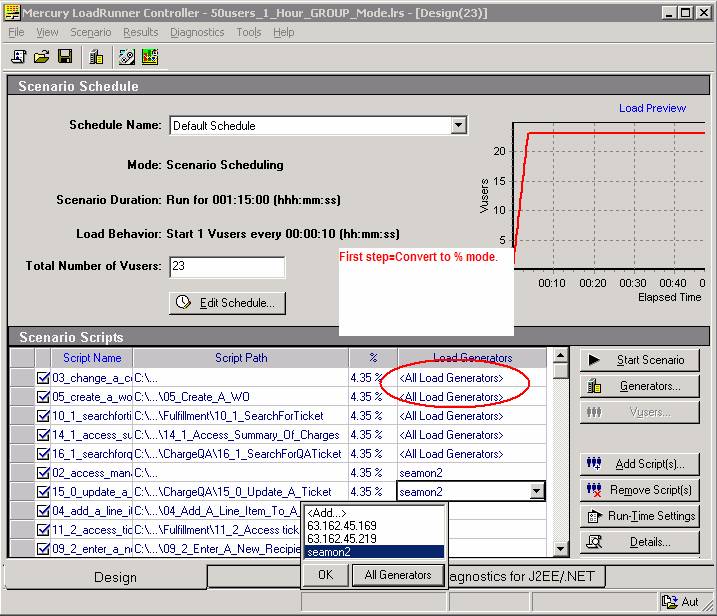717x616 pixels.
Task: Click the Load Preview link
Action: (x=652, y=108)
